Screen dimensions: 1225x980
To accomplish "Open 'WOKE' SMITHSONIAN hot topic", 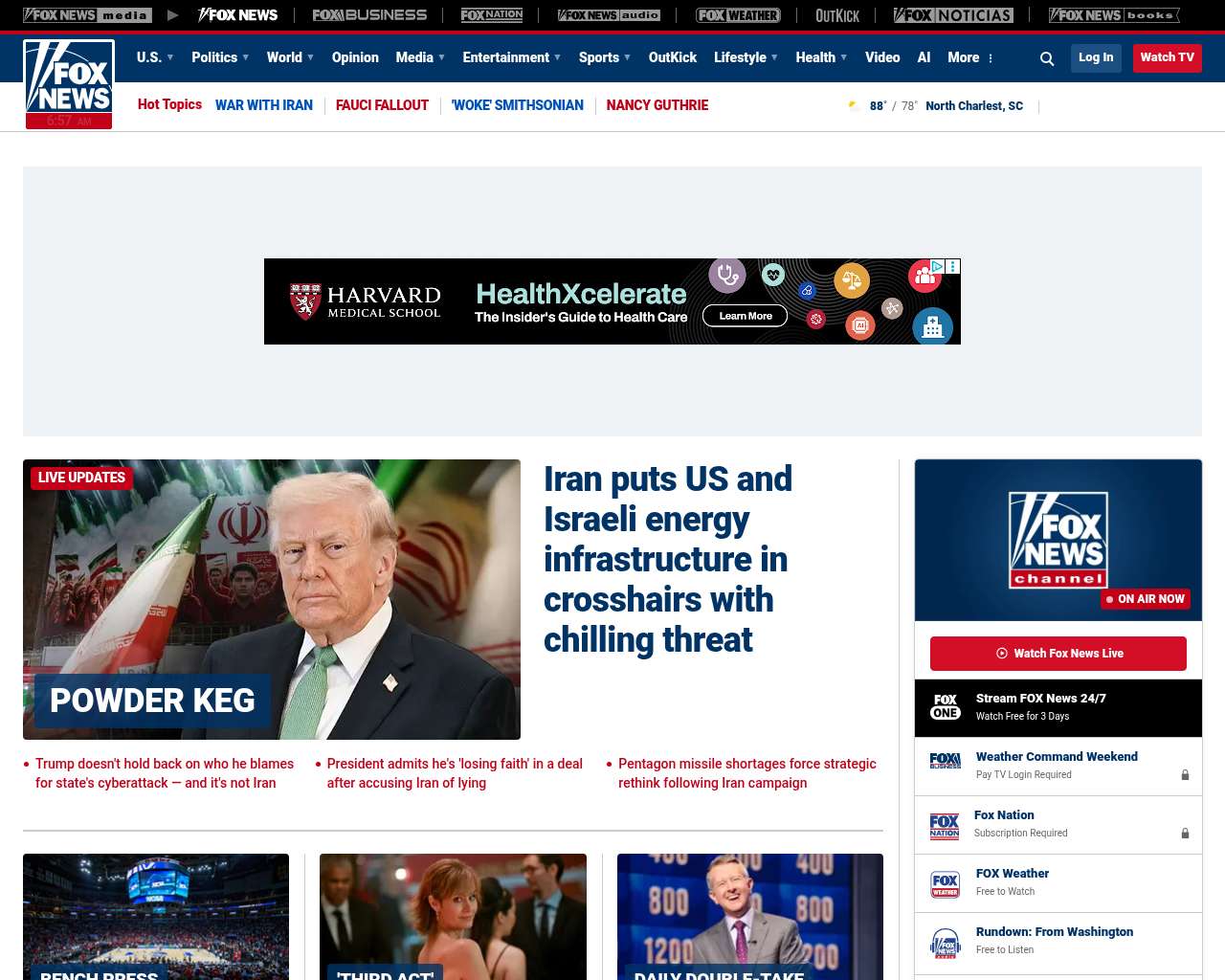I will coord(518,105).
